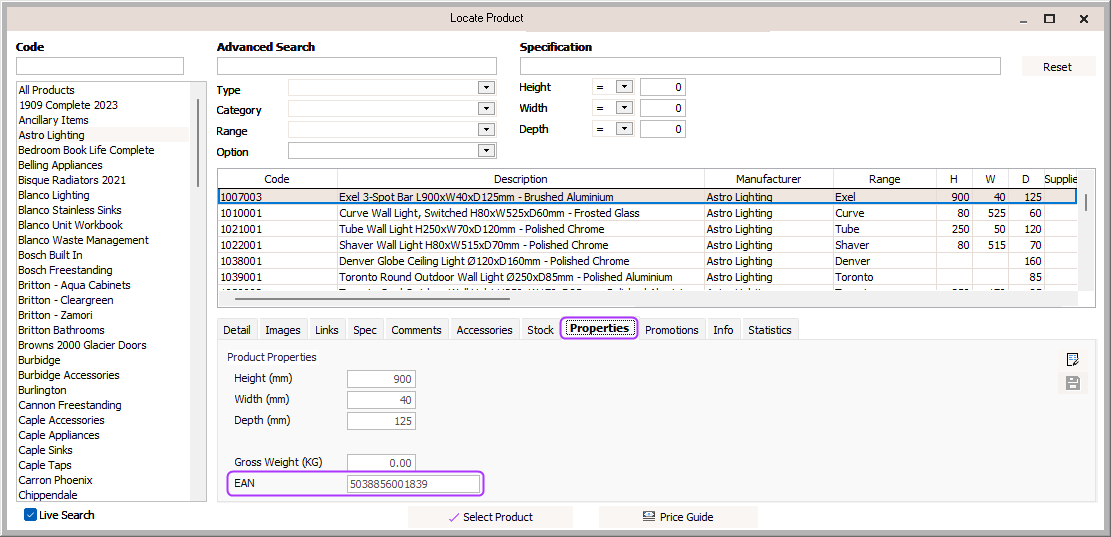This screenshot has width=1111, height=537.
Task: Click the Width specification value field
Action: pos(662,108)
